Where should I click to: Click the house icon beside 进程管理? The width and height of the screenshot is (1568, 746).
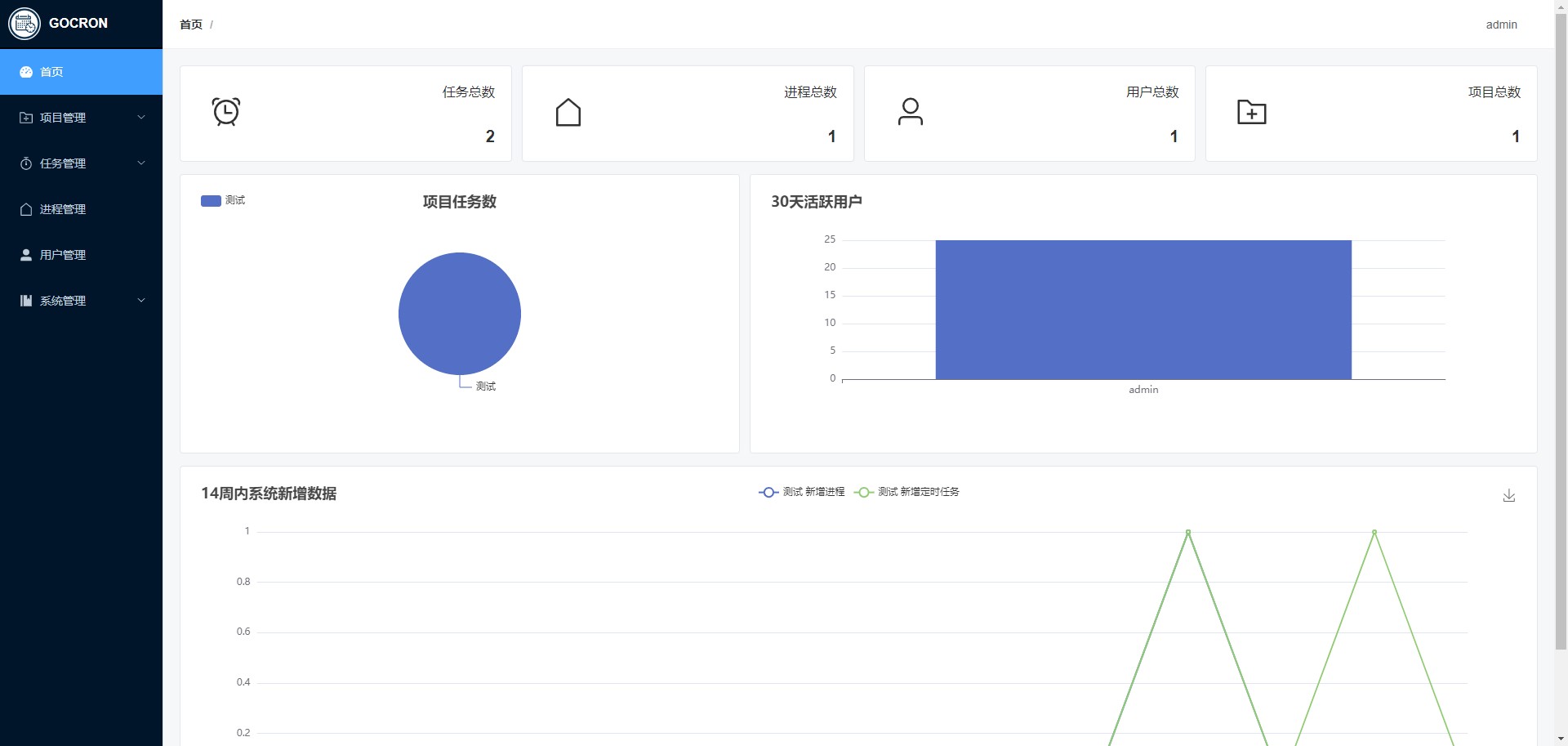pyautogui.click(x=26, y=209)
